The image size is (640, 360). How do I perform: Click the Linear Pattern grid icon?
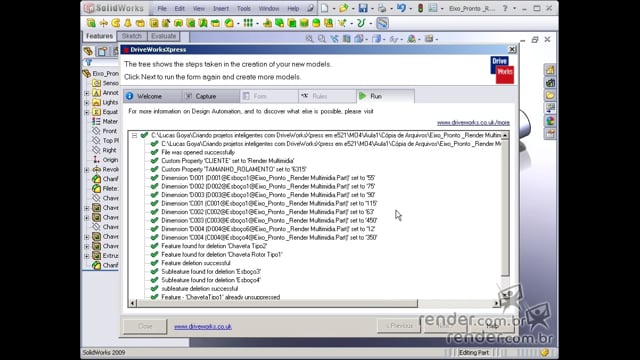pos(248,23)
